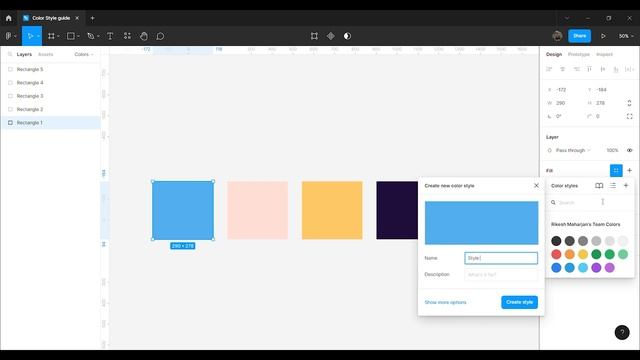
Task: Open the Resources panel icon
Action: [127, 36]
